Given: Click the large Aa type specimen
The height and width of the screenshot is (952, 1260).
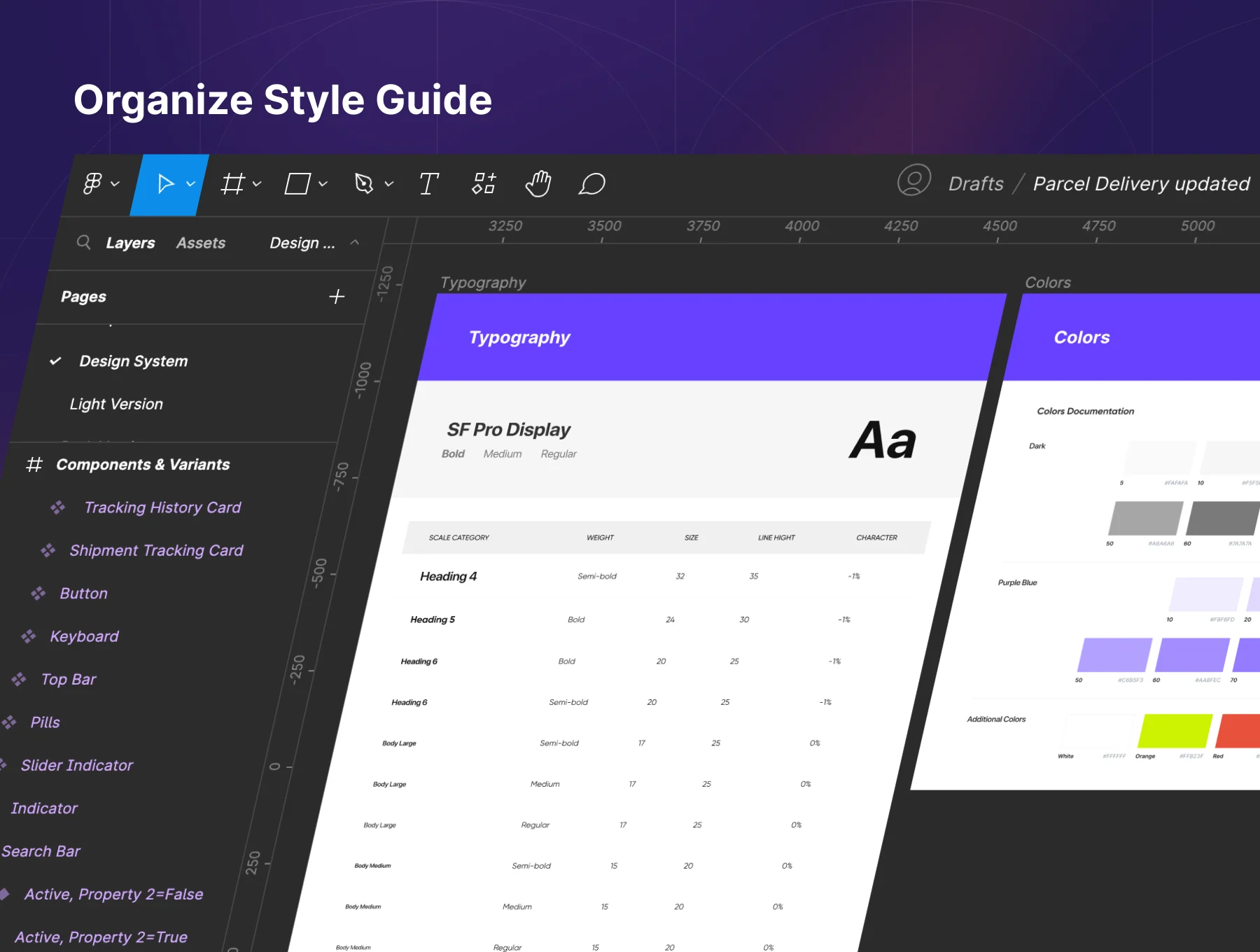Looking at the screenshot, I should [883, 440].
